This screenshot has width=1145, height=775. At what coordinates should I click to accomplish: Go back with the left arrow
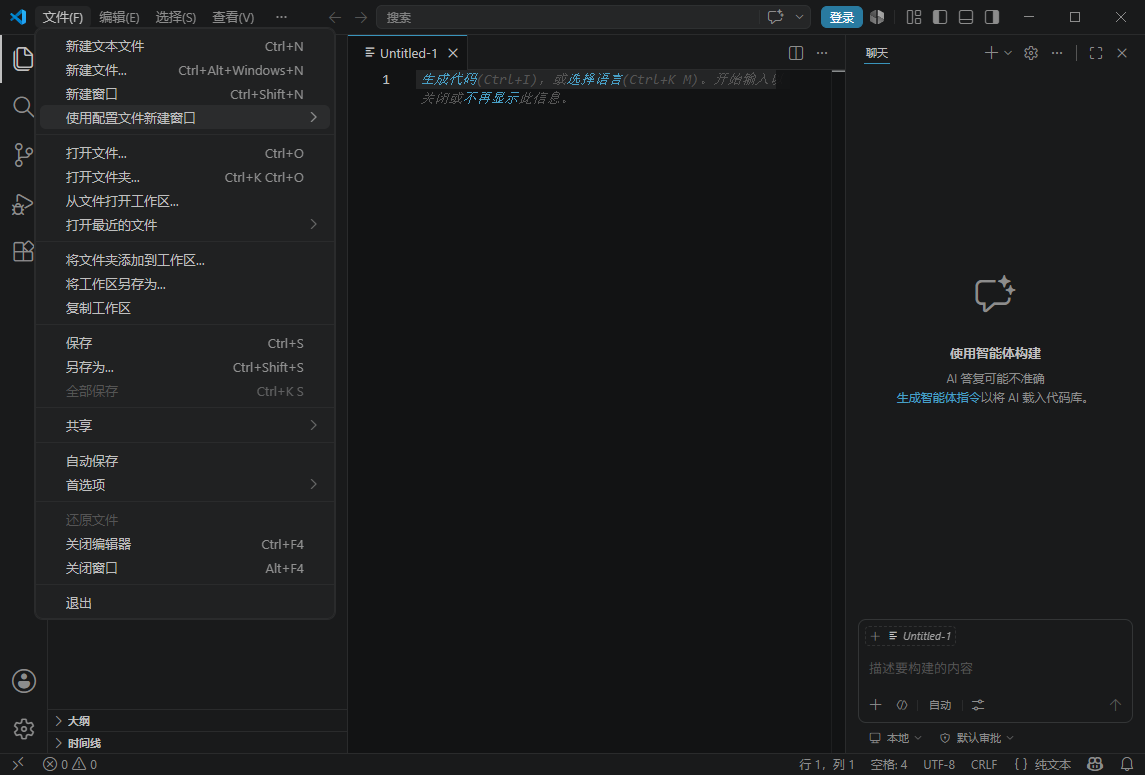coord(334,17)
